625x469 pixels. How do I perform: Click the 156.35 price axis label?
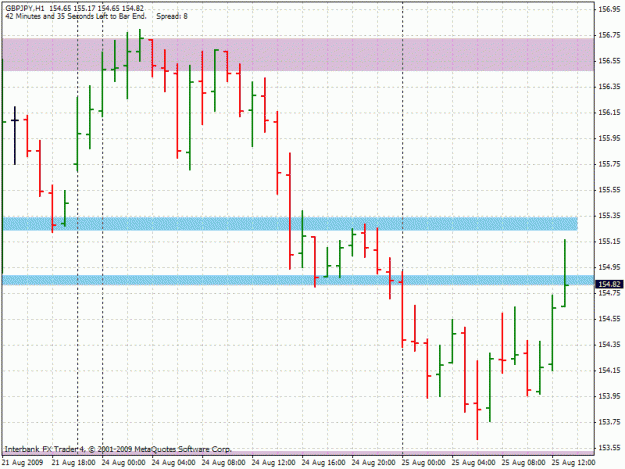pyautogui.click(x=609, y=86)
